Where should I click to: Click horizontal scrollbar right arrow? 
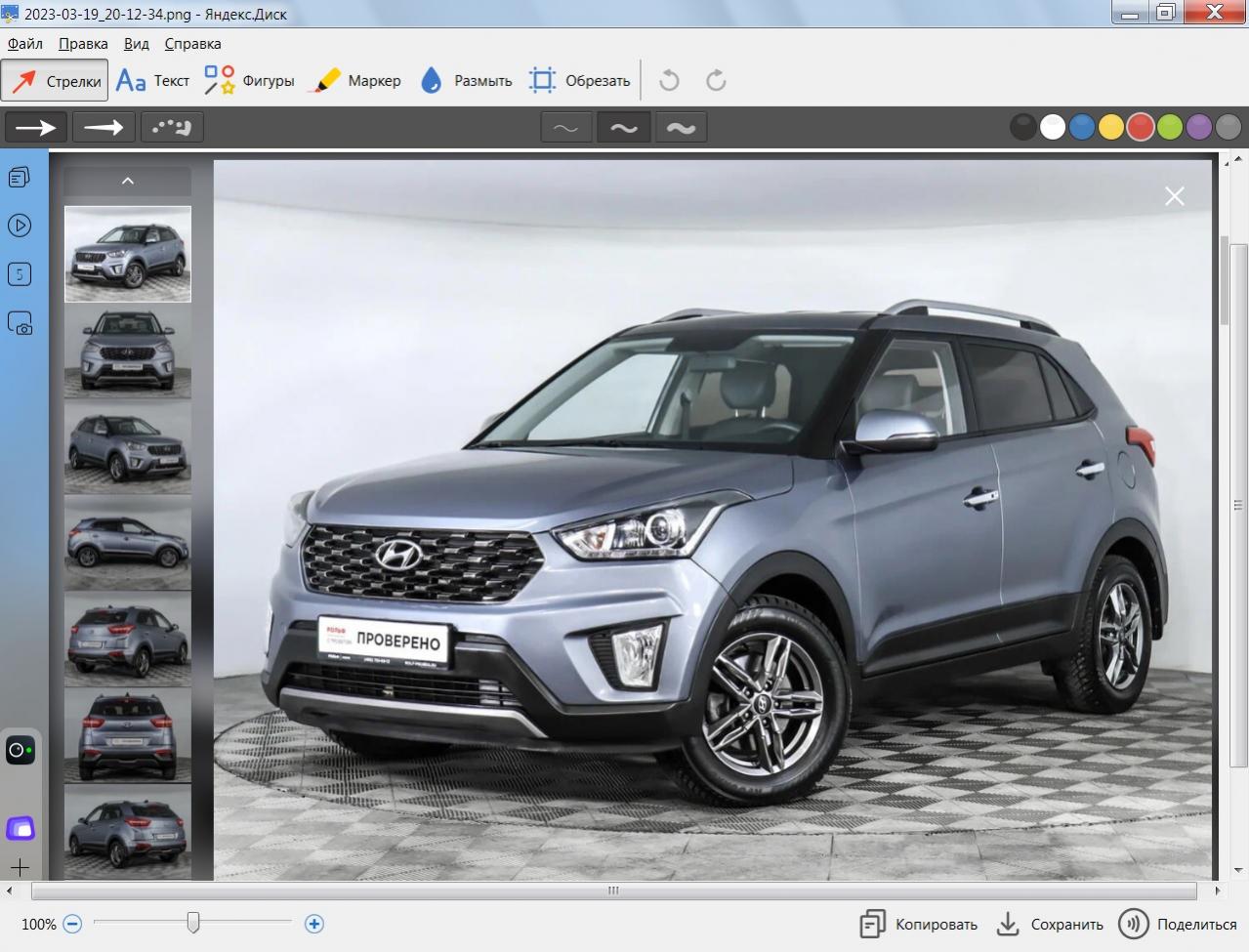1218,890
